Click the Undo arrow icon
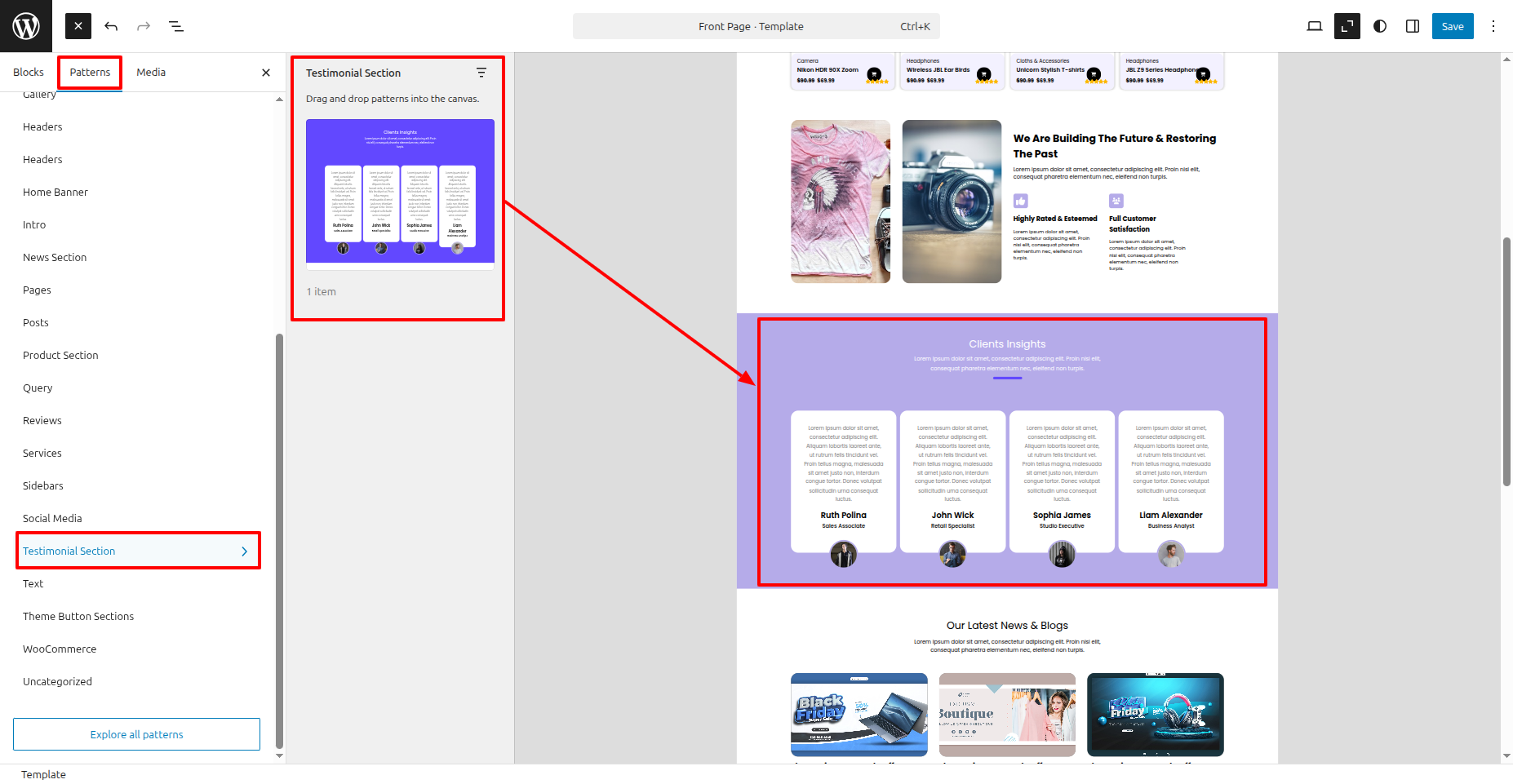Image resolution: width=1513 pixels, height=784 pixels. pyautogui.click(x=111, y=26)
